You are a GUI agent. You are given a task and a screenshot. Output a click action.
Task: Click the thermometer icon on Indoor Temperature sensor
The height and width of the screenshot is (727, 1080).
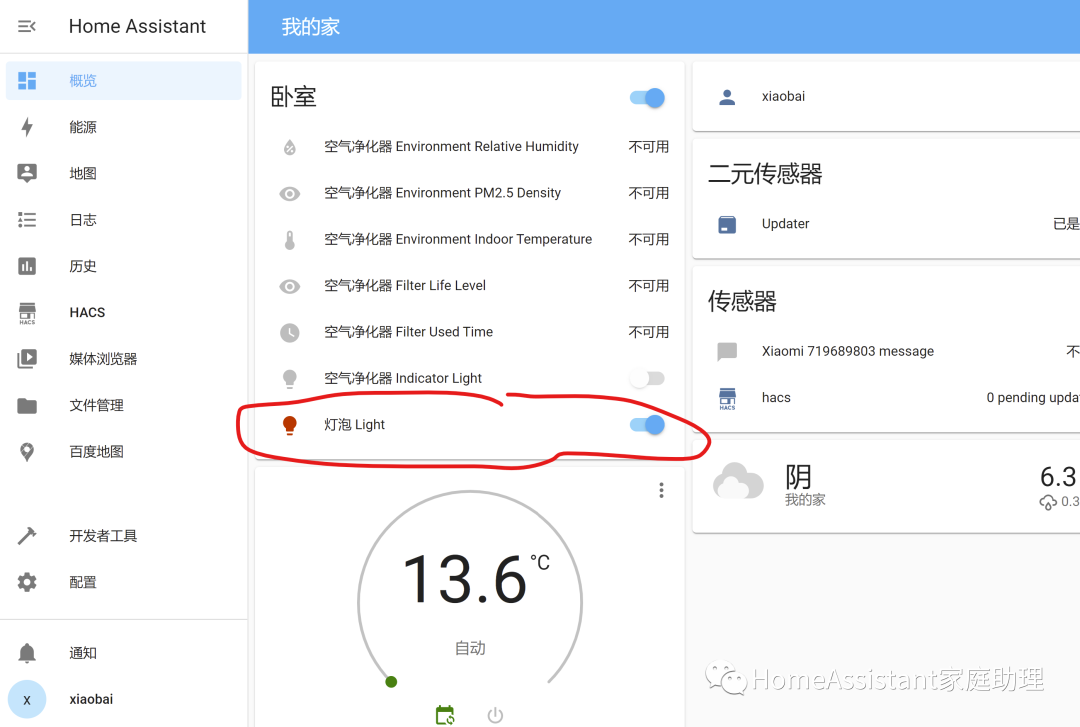[290, 239]
